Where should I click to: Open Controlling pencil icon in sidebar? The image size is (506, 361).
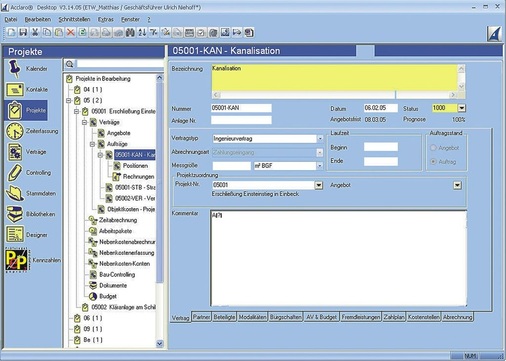click(x=15, y=173)
